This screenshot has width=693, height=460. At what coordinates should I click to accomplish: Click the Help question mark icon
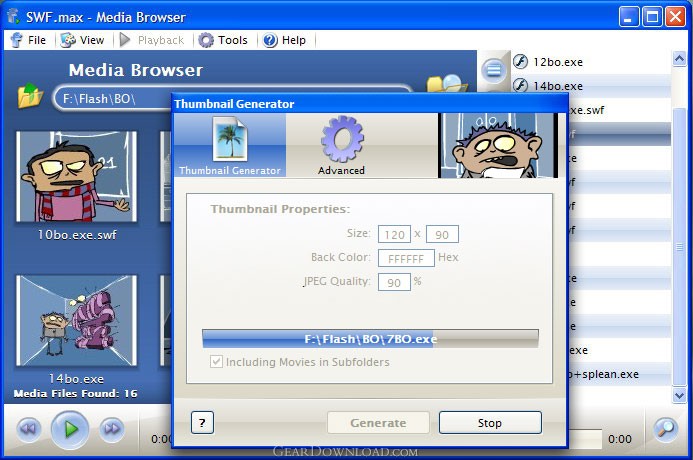pos(270,40)
